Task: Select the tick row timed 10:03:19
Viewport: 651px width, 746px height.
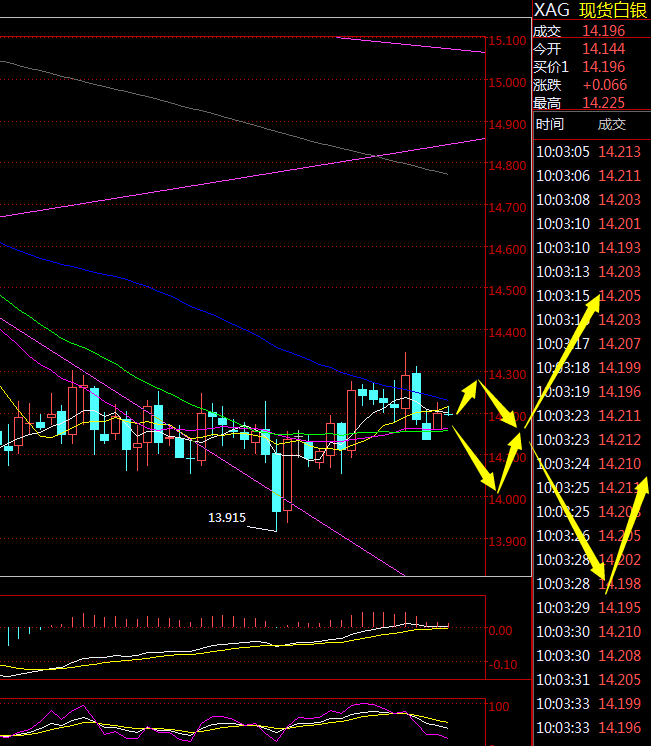Action: tap(589, 392)
